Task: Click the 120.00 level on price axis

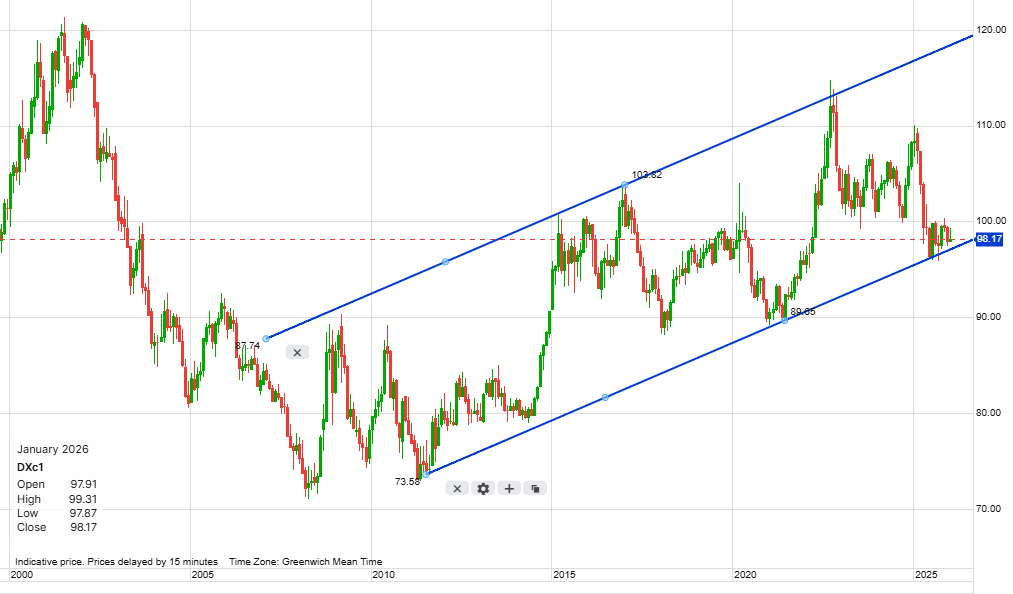Action: (x=989, y=30)
